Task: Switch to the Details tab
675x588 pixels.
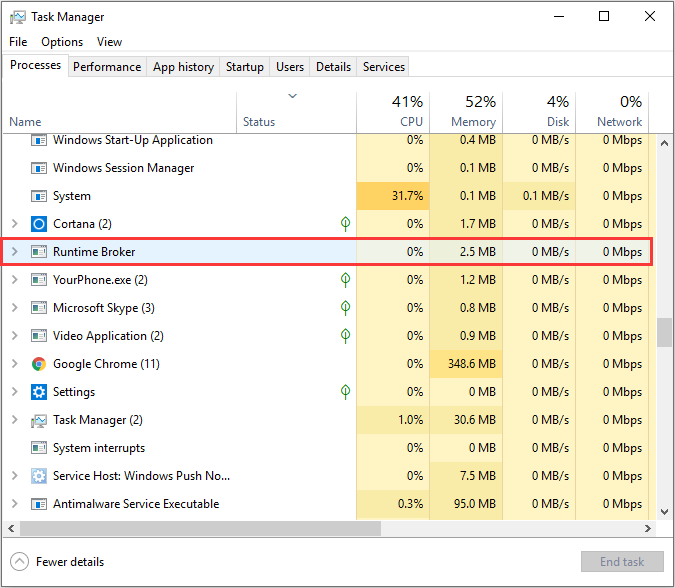Action: click(x=333, y=67)
